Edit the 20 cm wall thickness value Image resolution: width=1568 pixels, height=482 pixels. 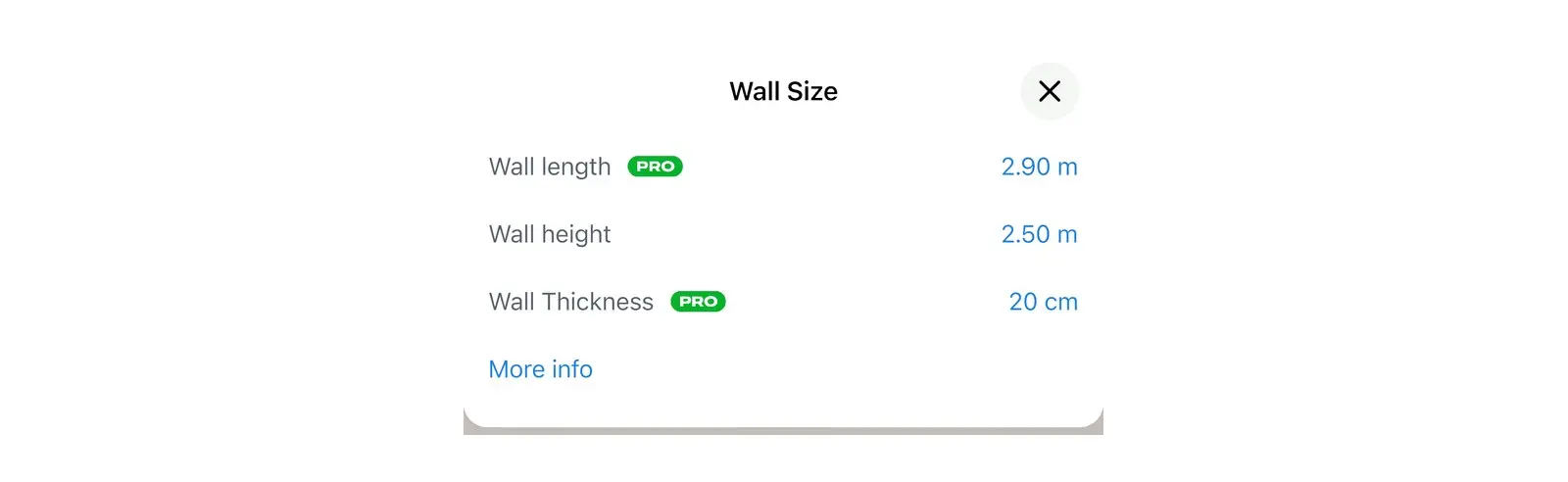tap(1043, 302)
